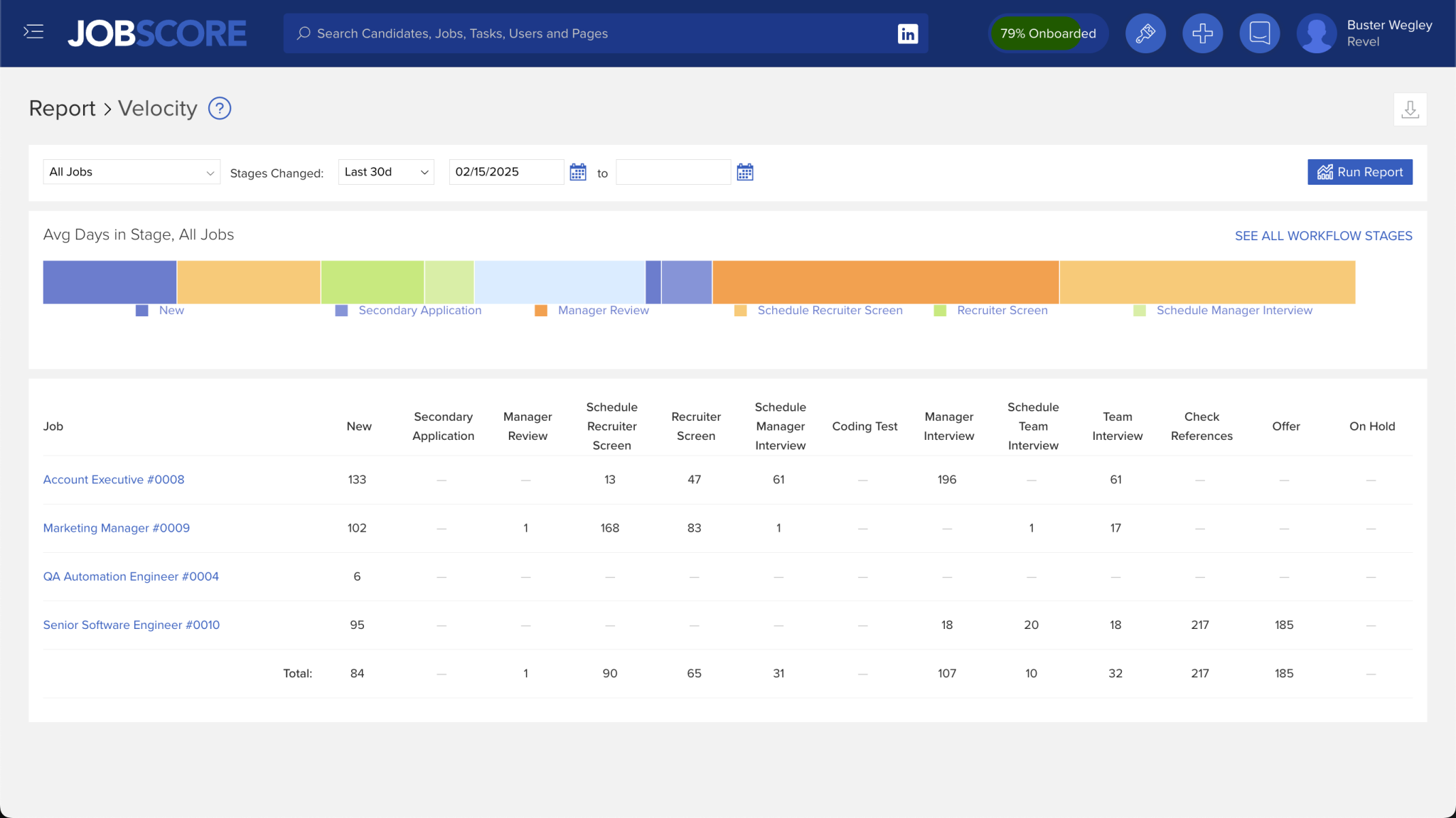Click the LinkedIn icon in search bar
Viewport: 1456px width, 818px height.
coord(907,33)
